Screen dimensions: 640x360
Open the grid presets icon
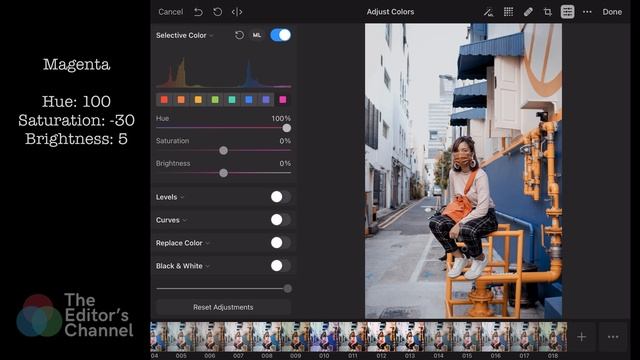click(508, 12)
